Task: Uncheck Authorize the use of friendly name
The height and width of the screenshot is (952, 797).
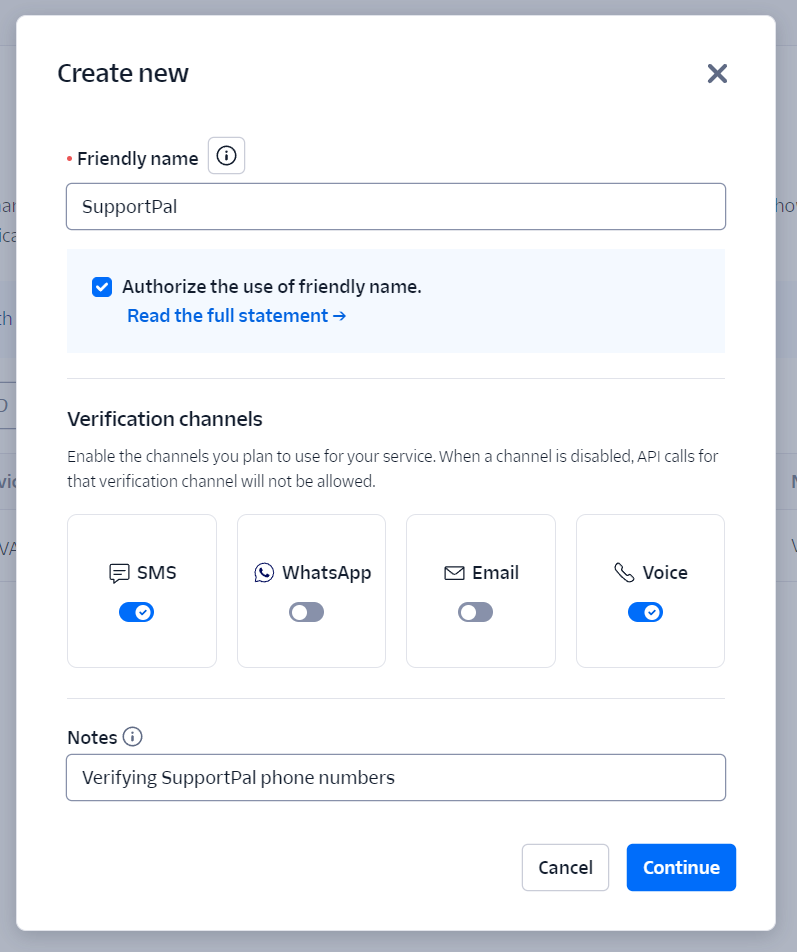Action: pos(102,287)
